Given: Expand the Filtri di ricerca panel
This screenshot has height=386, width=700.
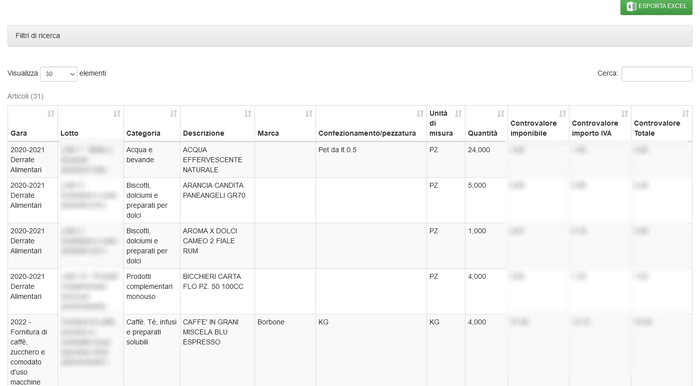Looking at the screenshot, I should pos(350,36).
